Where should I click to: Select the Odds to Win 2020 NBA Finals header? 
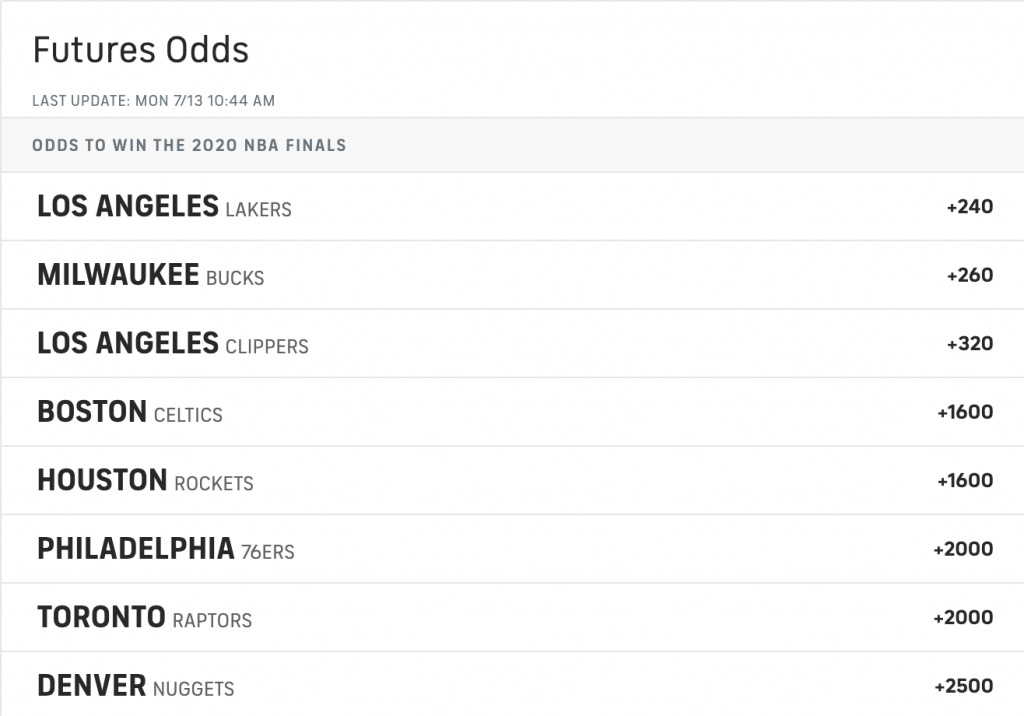tap(189, 145)
